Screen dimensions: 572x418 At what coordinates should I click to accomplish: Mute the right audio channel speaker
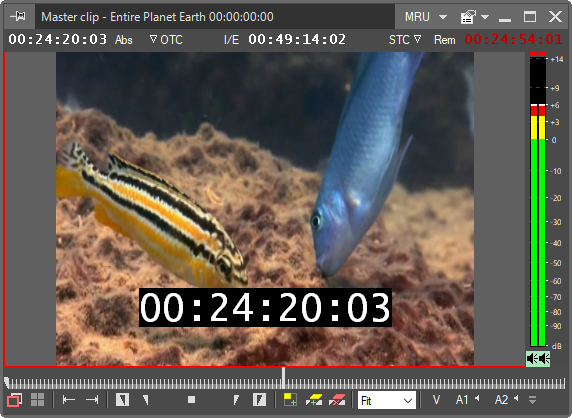(544, 359)
